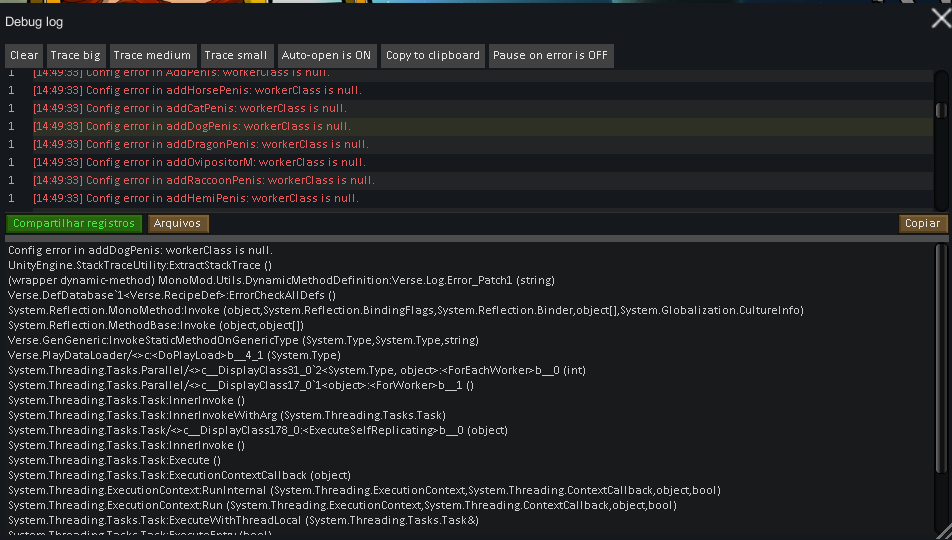Select addCatPenis config error entry
Screen dimensions: 952x540
(469, 108)
